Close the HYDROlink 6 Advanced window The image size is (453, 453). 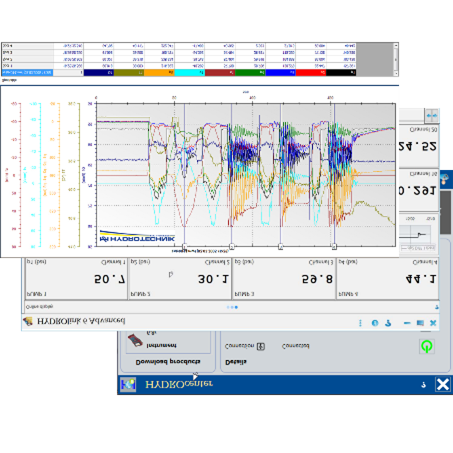(x=433, y=323)
